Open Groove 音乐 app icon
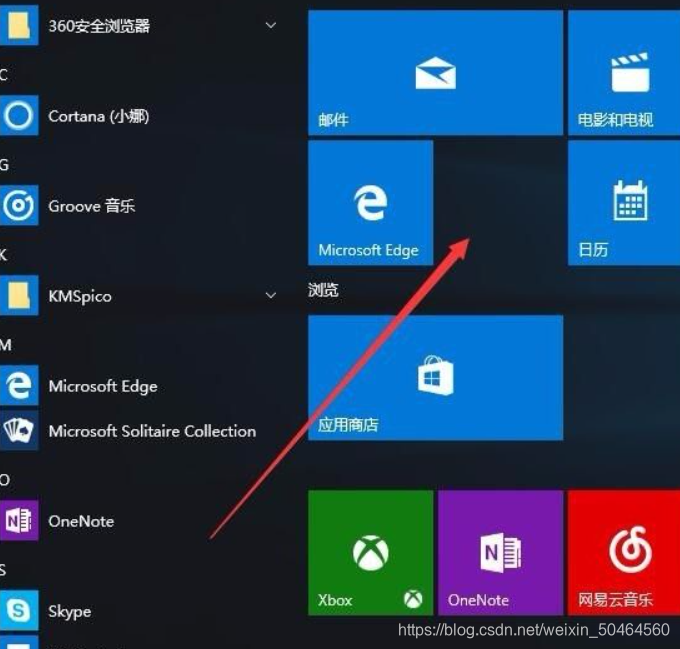This screenshot has width=680, height=649. click(x=19, y=205)
